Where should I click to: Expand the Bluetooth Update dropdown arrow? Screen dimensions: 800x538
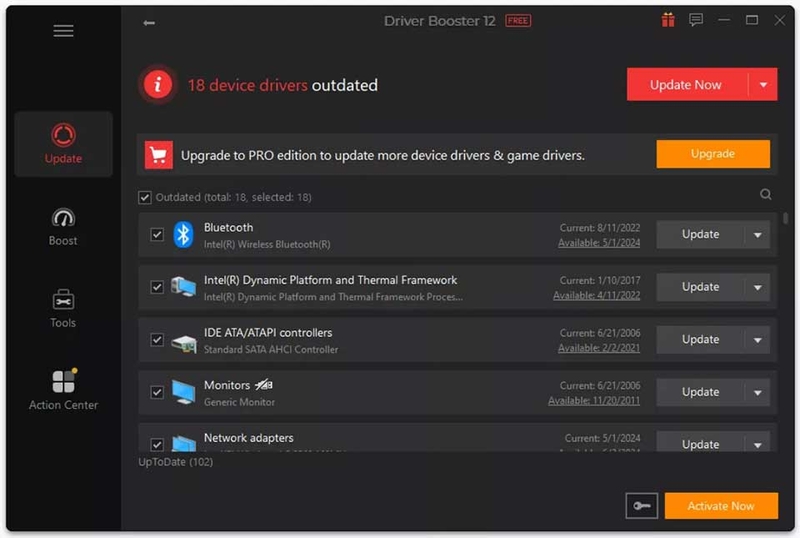click(x=758, y=235)
